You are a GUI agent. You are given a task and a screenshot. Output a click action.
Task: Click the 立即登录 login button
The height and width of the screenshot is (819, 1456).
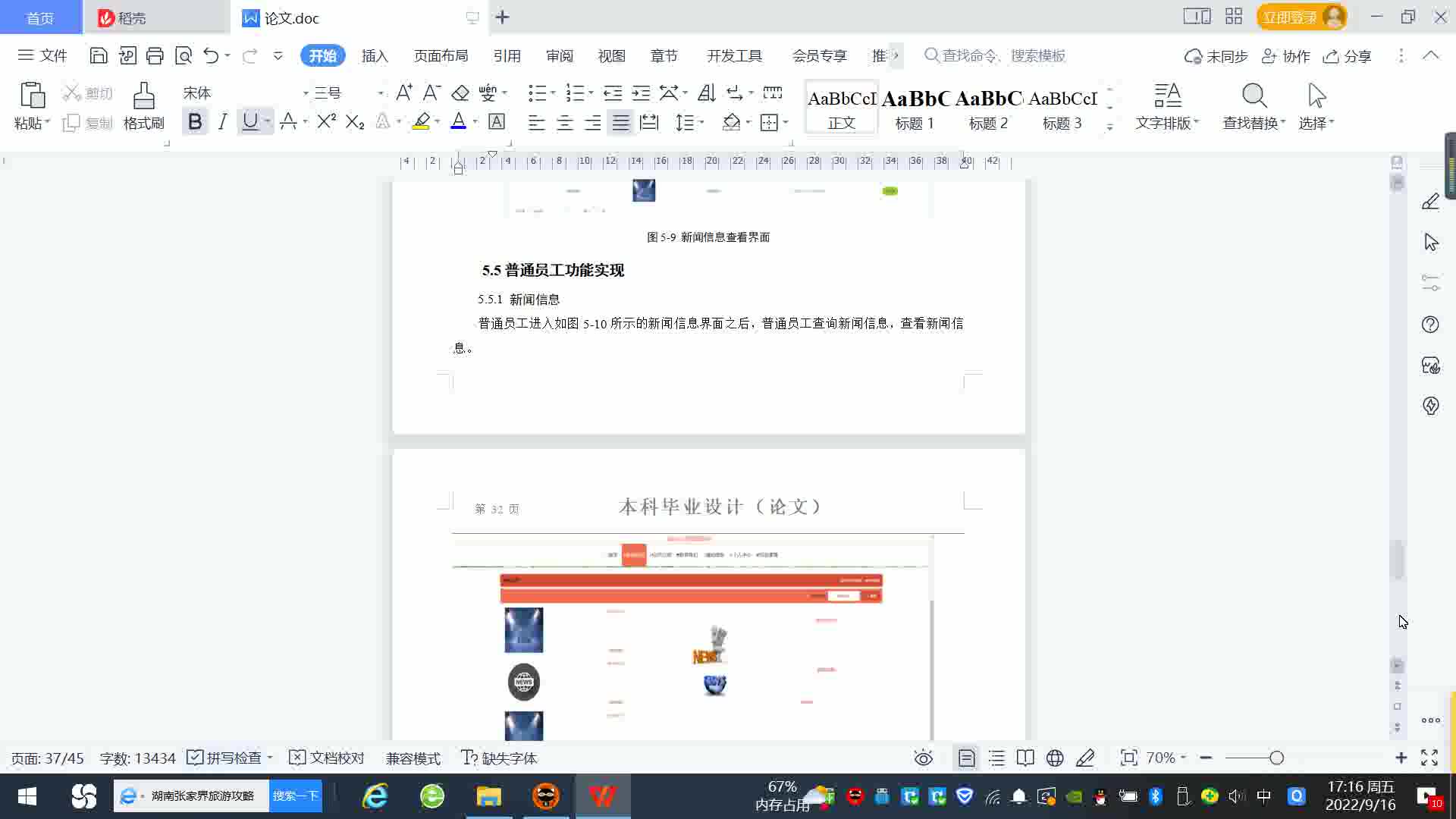tap(1289, 17)
